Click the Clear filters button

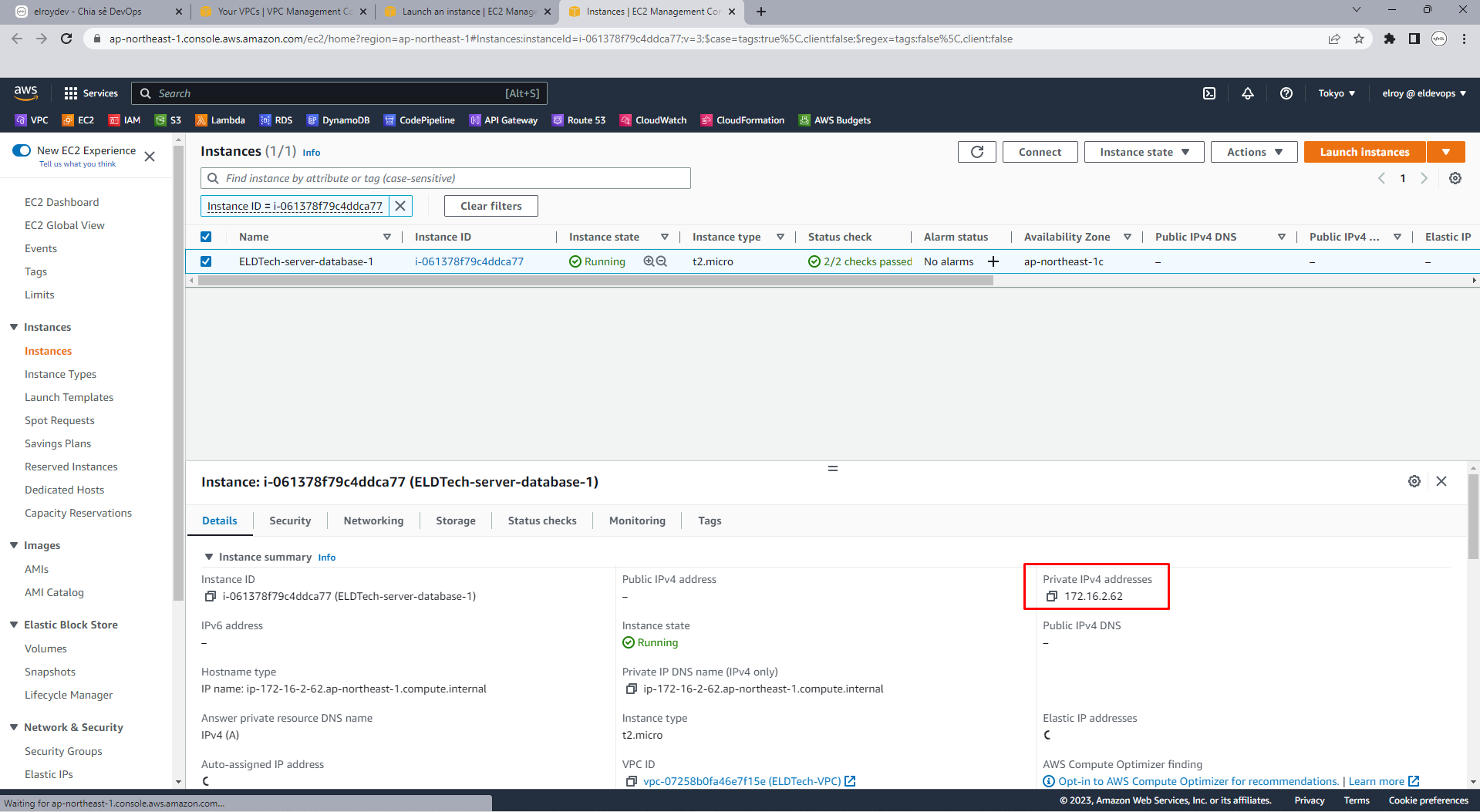click(x=491, y=206)
